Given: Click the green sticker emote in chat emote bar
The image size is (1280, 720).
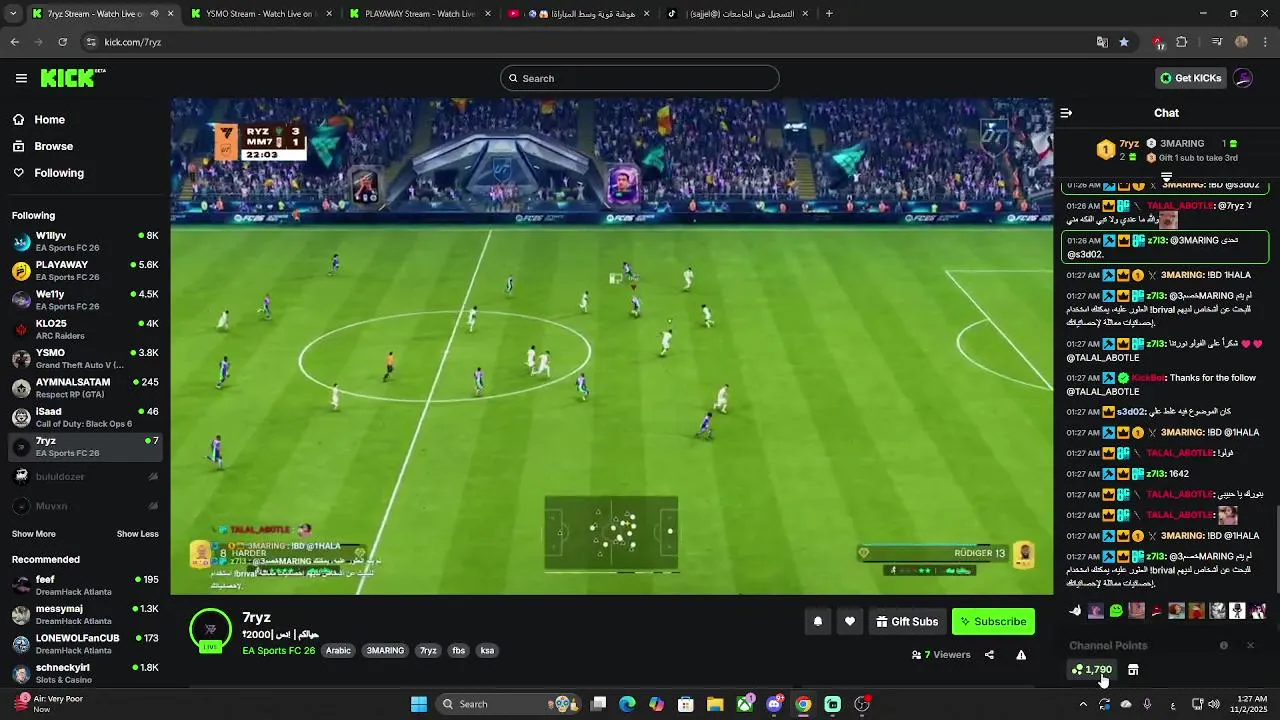Looking at the screenshot, I should (x=1116, y=611).
